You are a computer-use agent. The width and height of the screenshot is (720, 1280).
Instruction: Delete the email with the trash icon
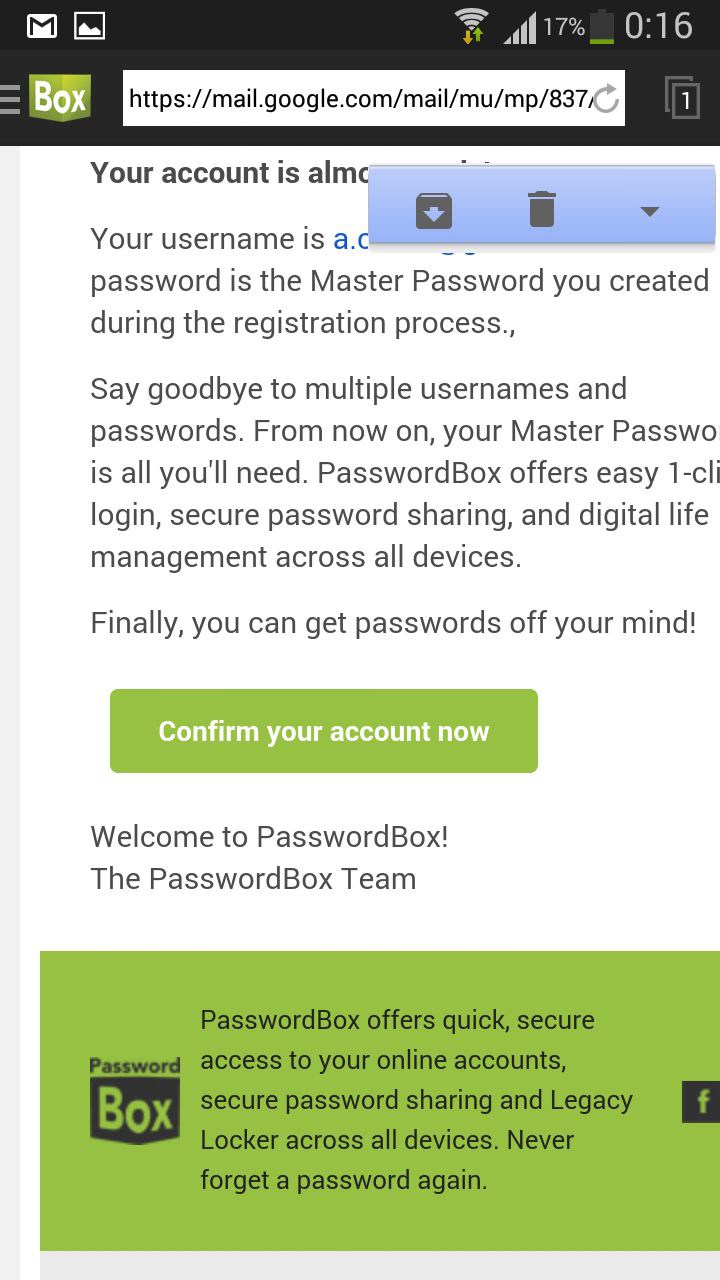[543, 207]
